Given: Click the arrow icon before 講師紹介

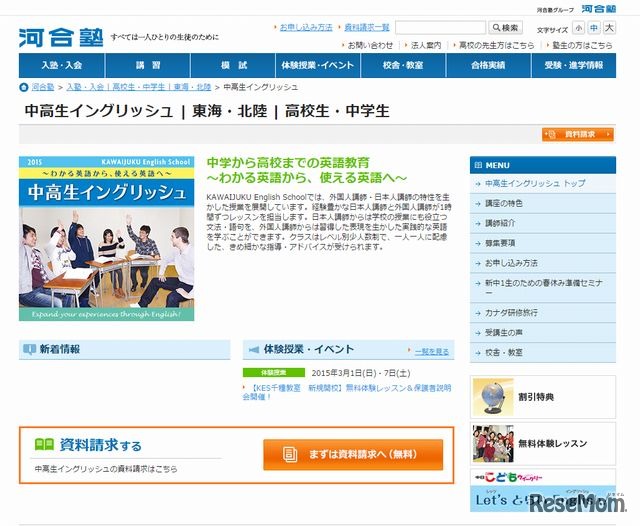Looking at the screenshot, I should click(x=478, y=224).
